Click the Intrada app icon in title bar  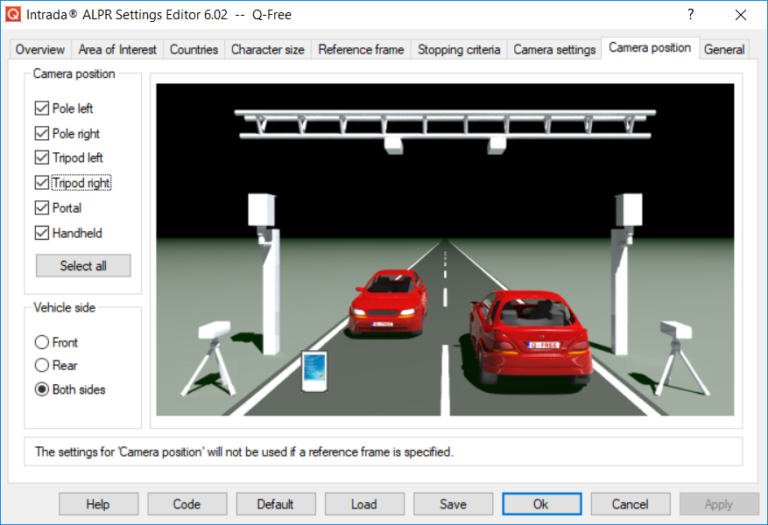coord(13,15)
